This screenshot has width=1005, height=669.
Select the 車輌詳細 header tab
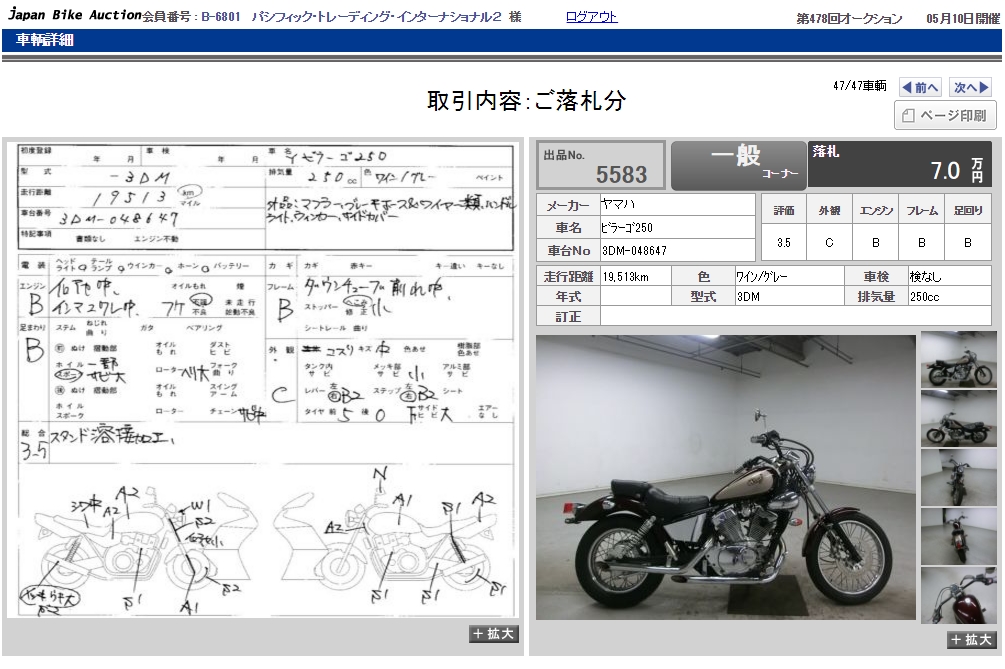tap(45, 41)
